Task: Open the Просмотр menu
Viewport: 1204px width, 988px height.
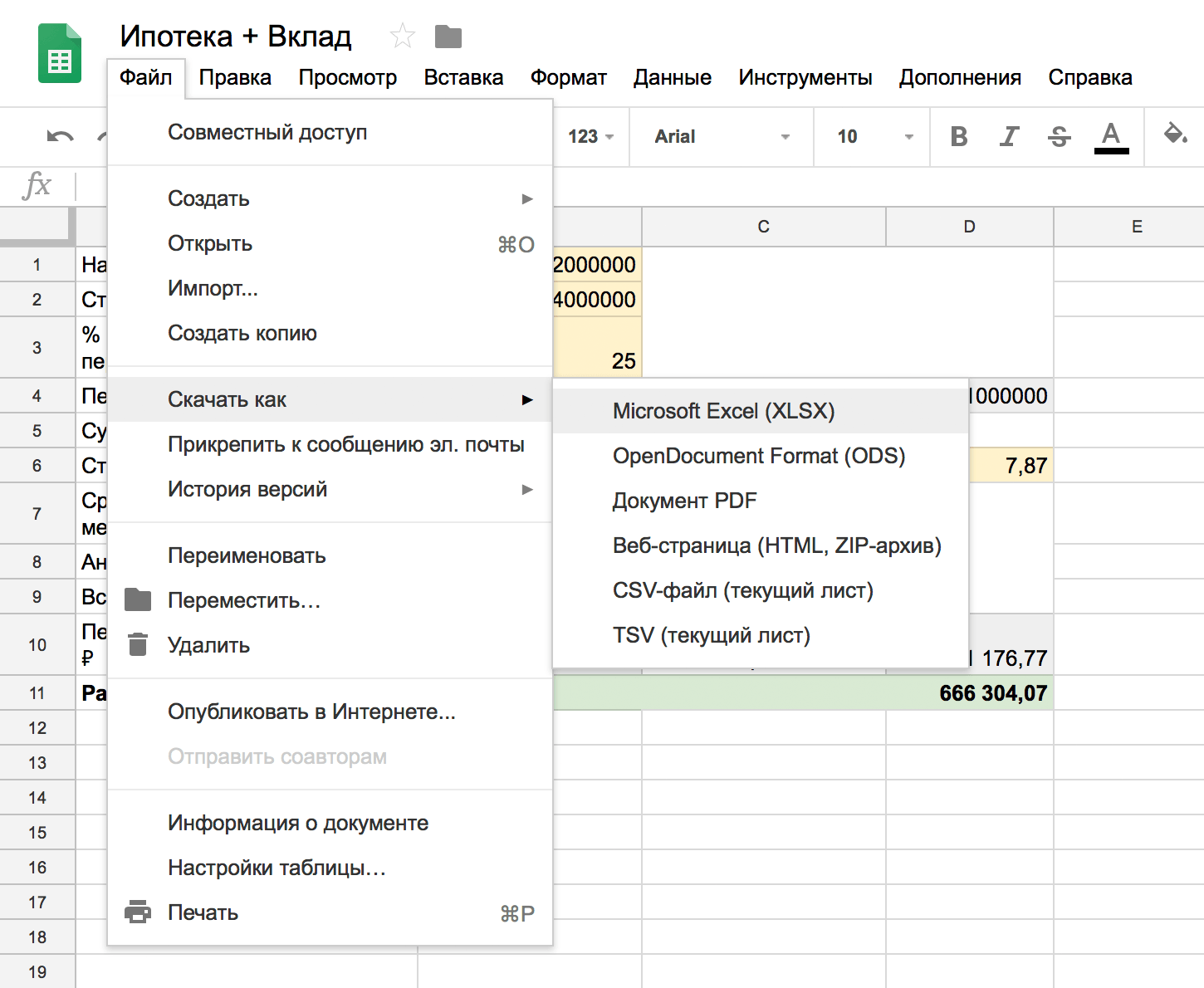Action: (348, 77)
